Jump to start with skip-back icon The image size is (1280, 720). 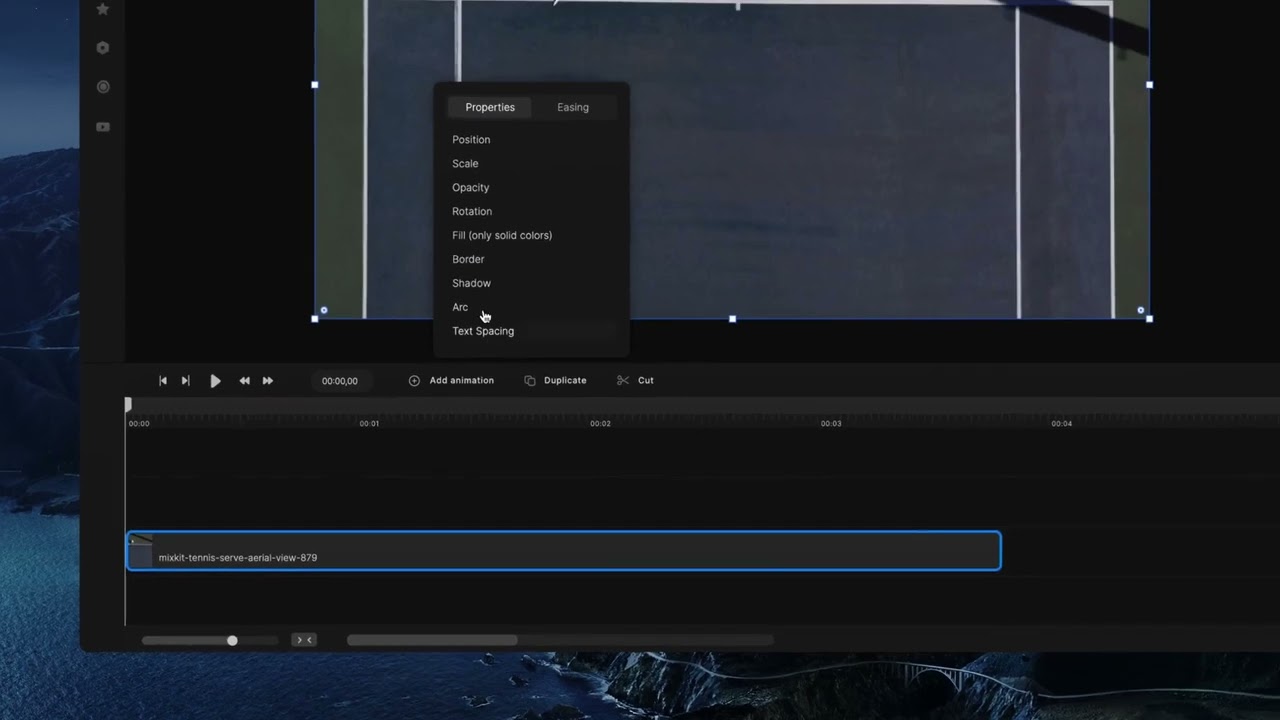[x=163, y=381]
